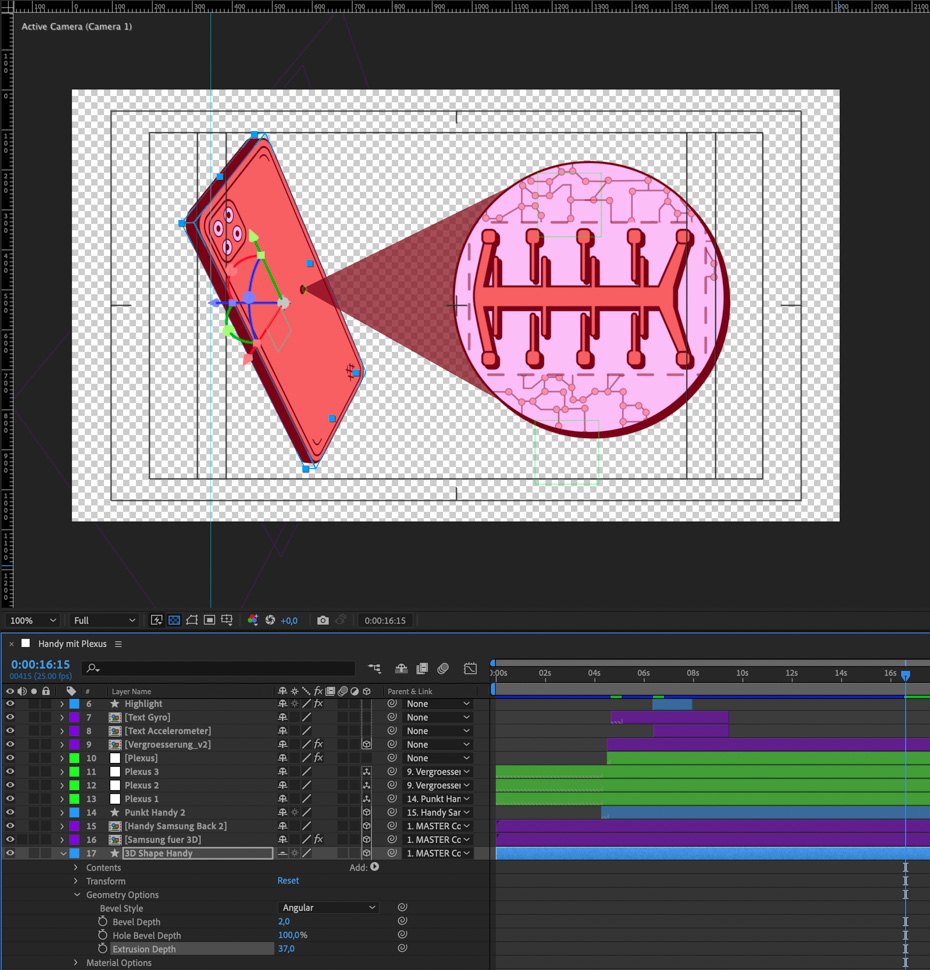Toggle the transparency grid button
930x970 pixels.
[x=174, y=621]
